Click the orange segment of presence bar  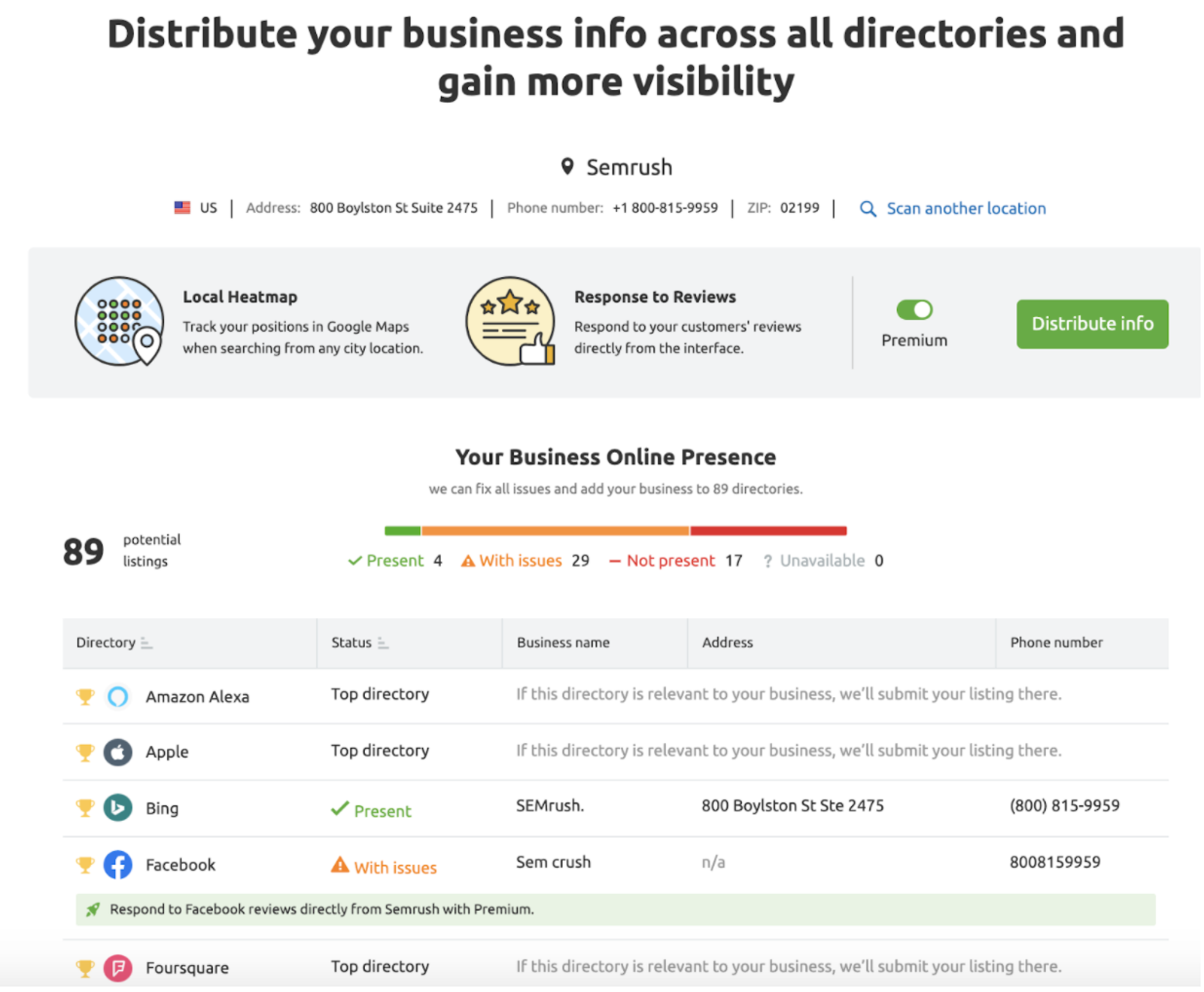point(555,531)
